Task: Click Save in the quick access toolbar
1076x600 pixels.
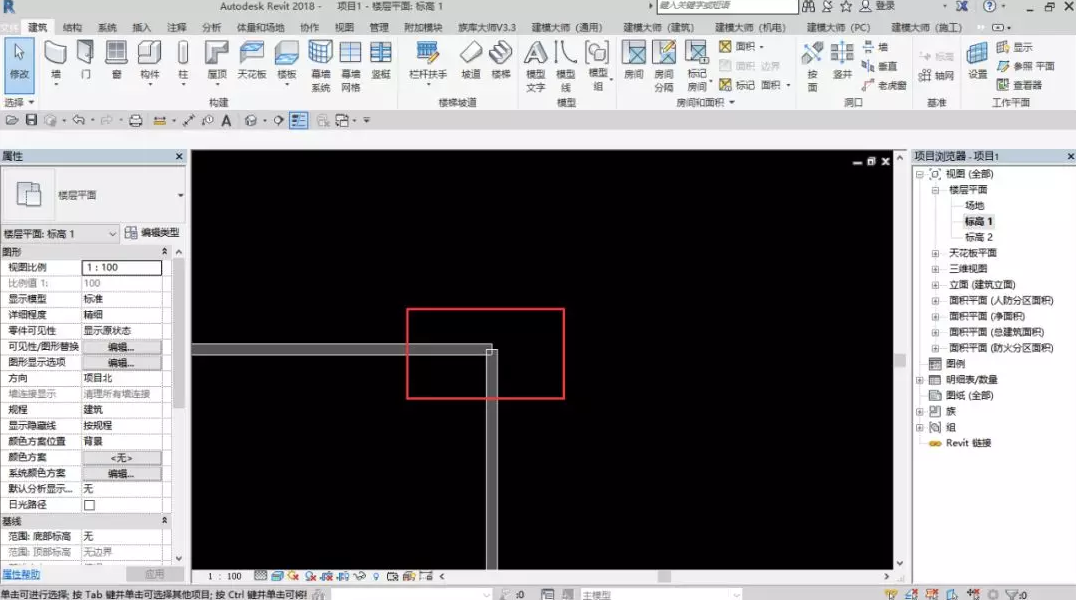Action: 31,120
